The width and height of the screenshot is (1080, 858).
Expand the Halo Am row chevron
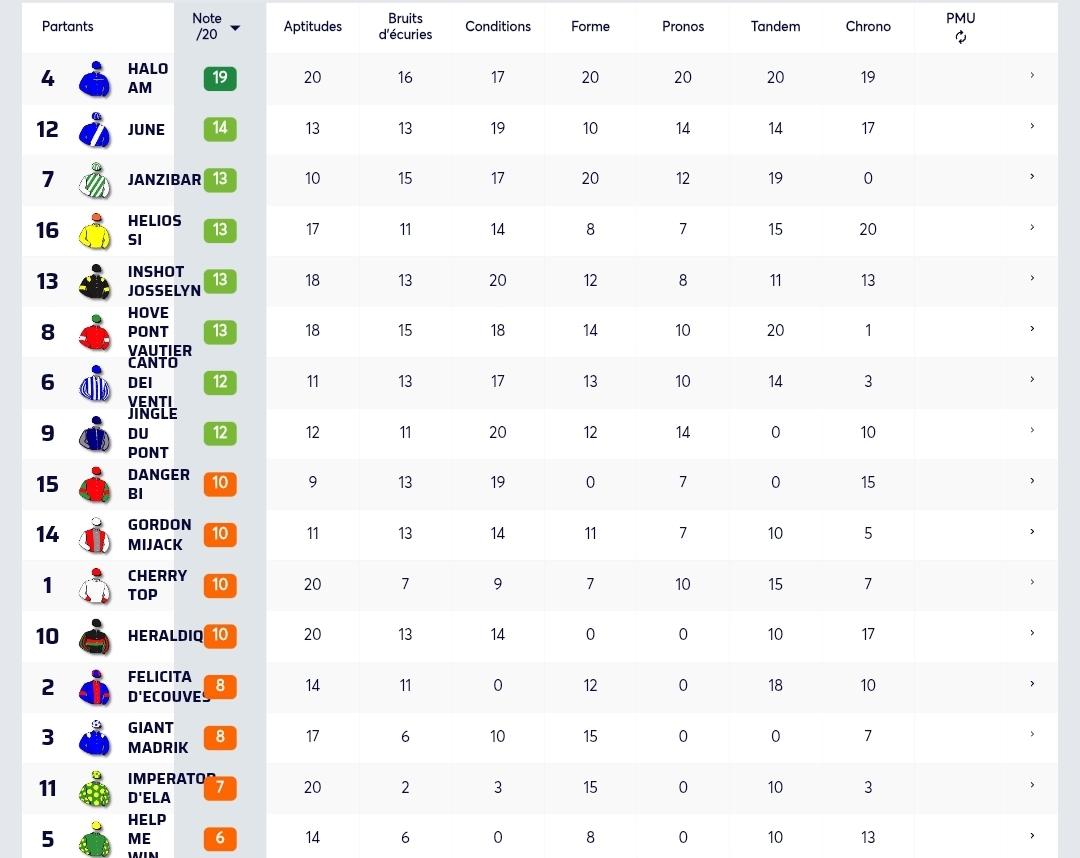pos(1032,75)
